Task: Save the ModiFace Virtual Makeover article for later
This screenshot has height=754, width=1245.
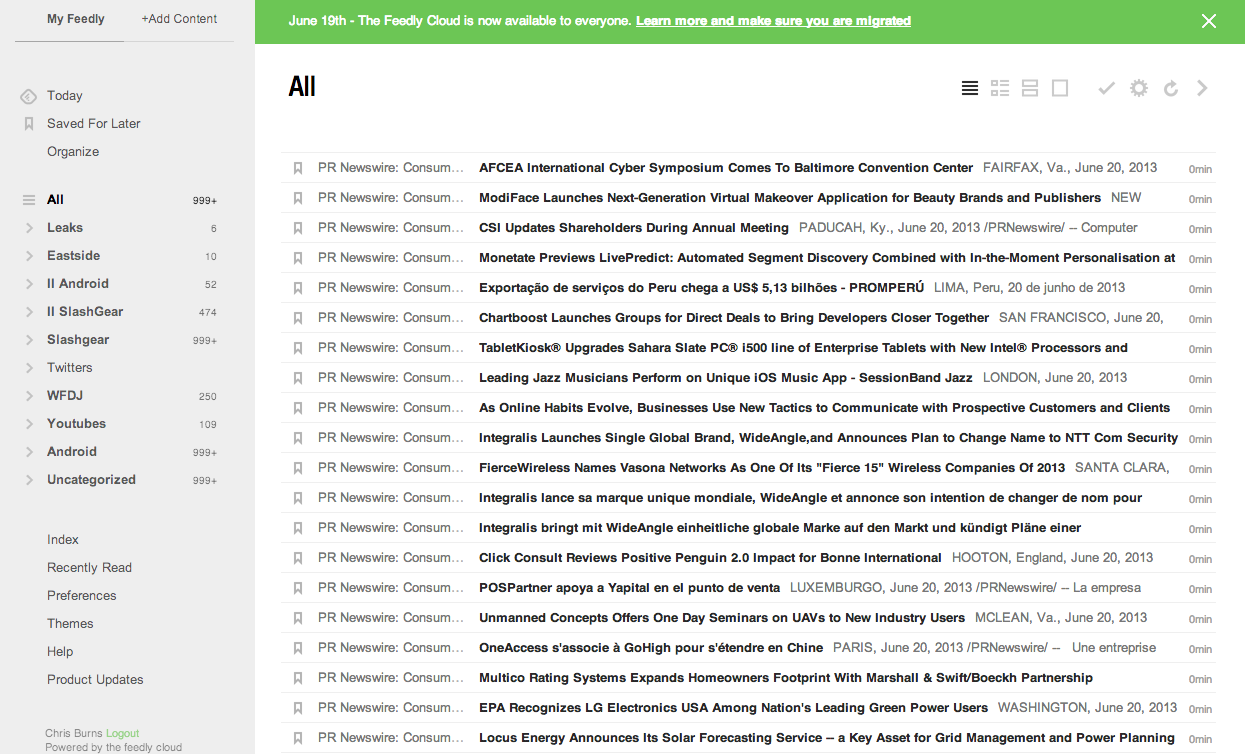Action: (297, 198)
